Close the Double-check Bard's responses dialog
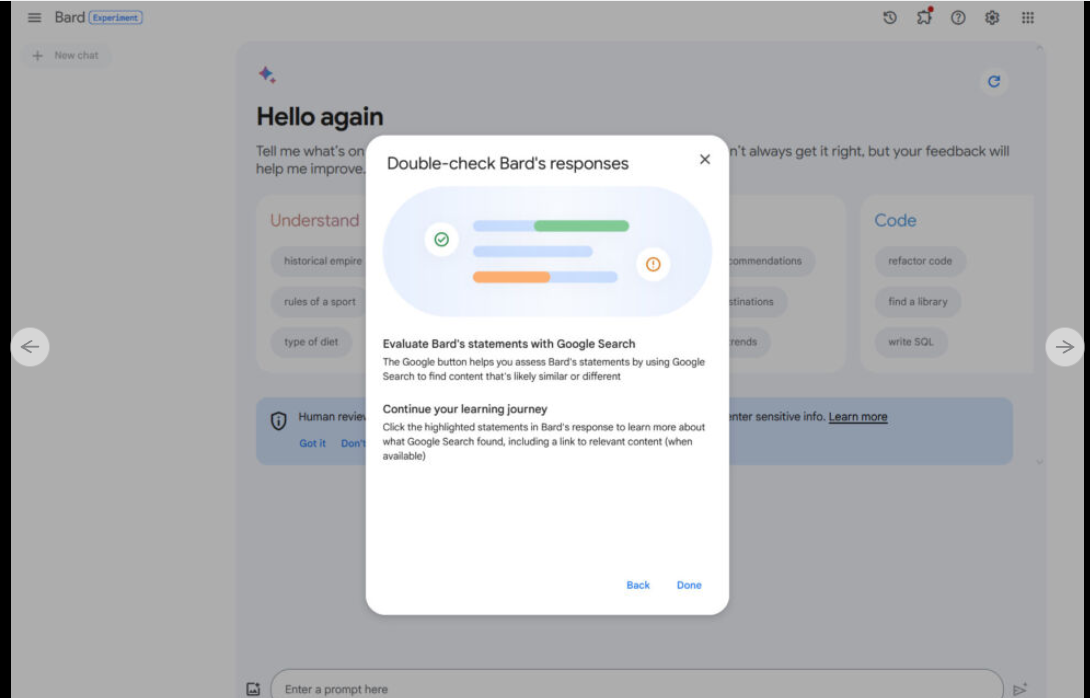Screen dimensions: 1090x698 coord(705,159)
